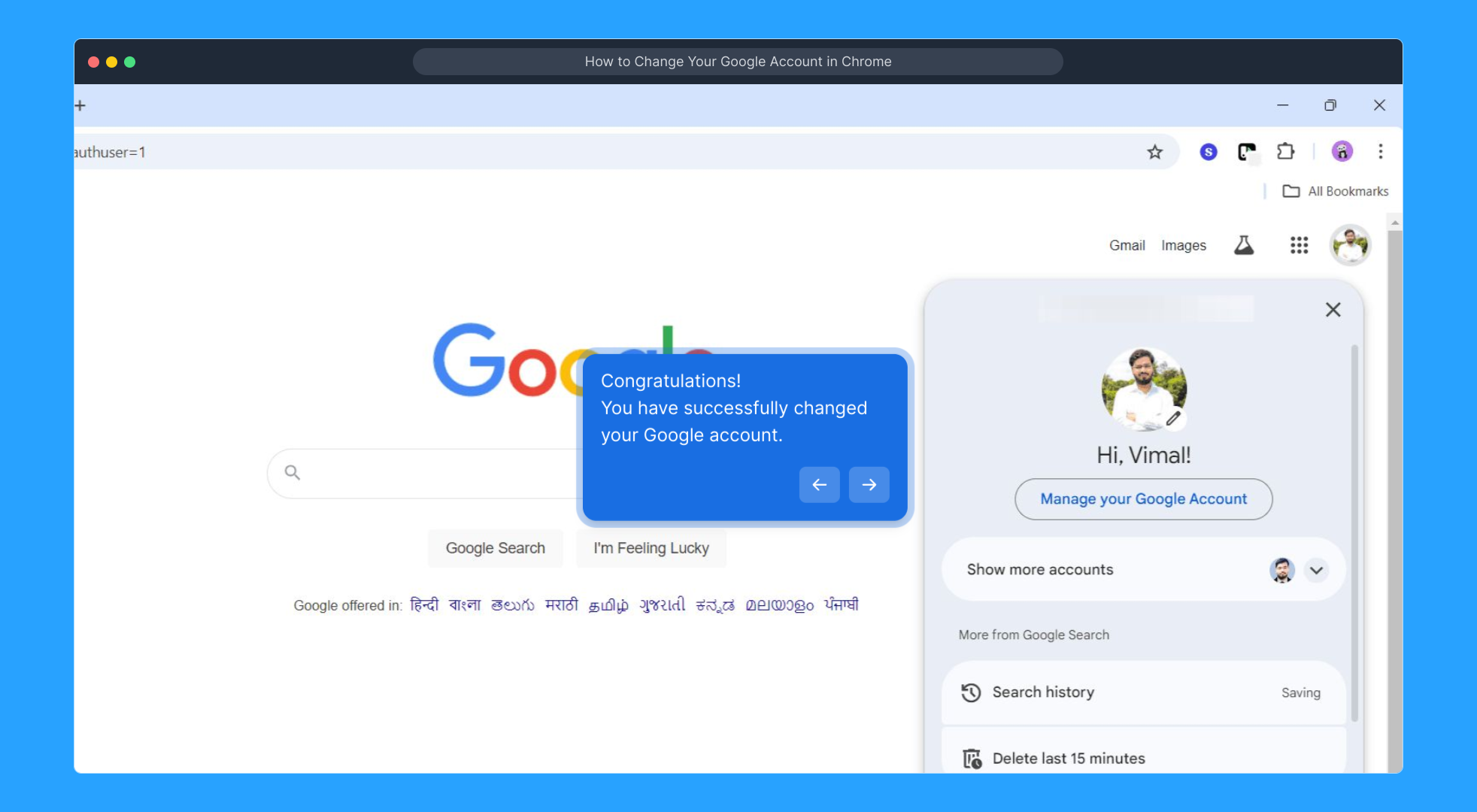Expand Show more accounts chevron
Screen dimensions: 1477x812
point(1316,570)
